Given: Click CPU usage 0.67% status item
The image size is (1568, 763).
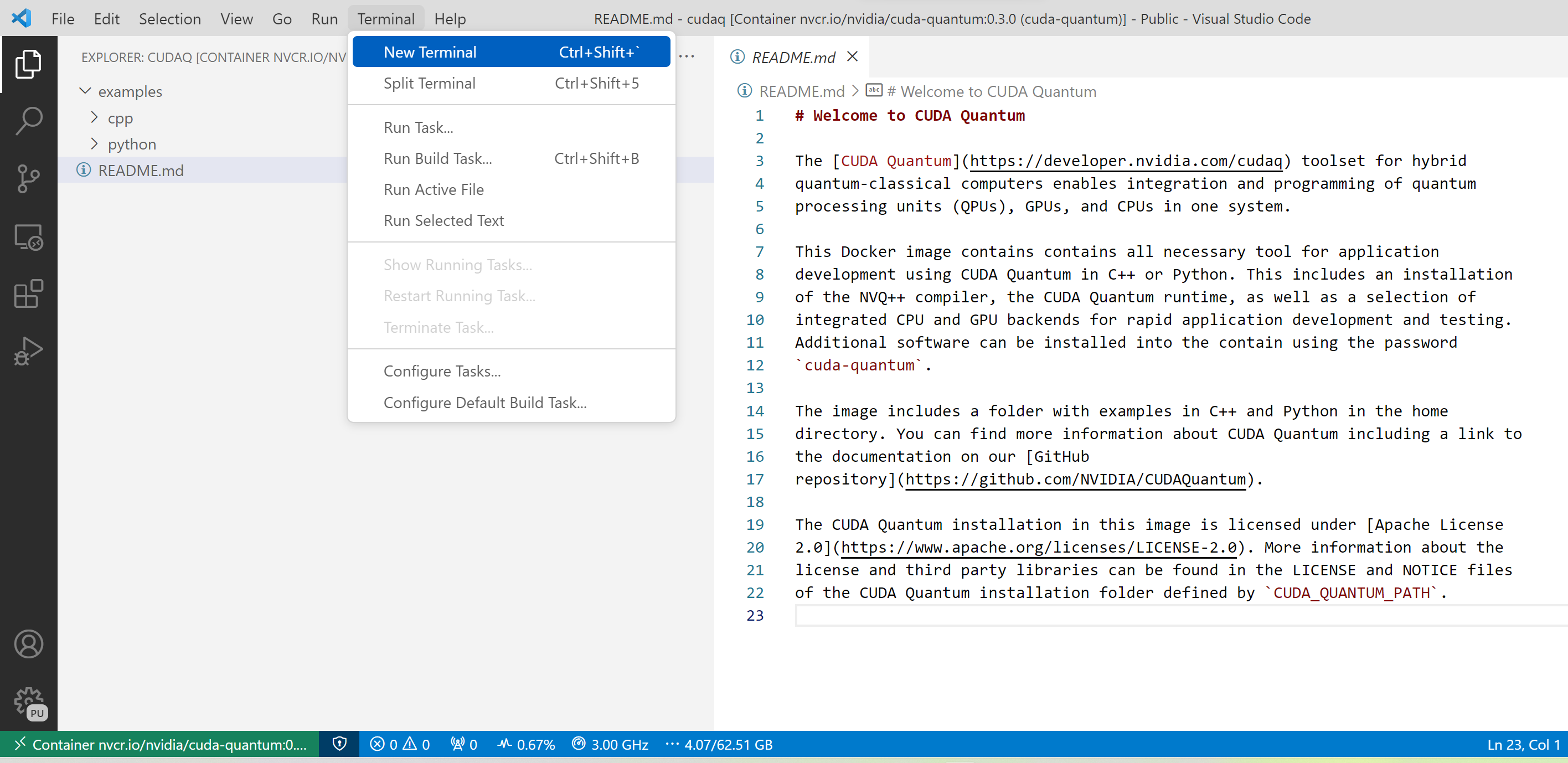Looking at the screenshot, I should (x=526, y=744).
